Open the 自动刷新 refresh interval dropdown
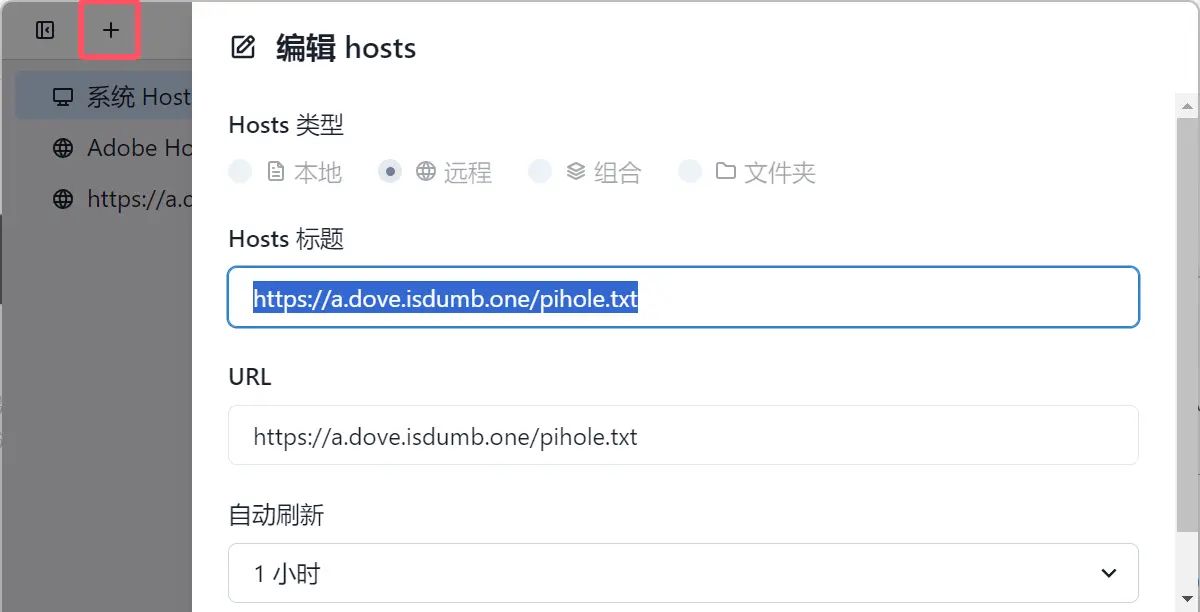 click(x=683, y=572)
